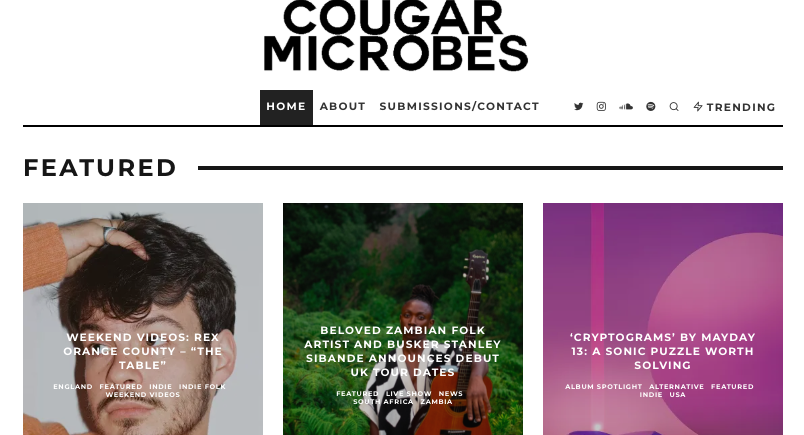The width and height of the screenshot is (804, 435).
Task: Open the Twitter profile icon
Action: click(x=578, y=107)
